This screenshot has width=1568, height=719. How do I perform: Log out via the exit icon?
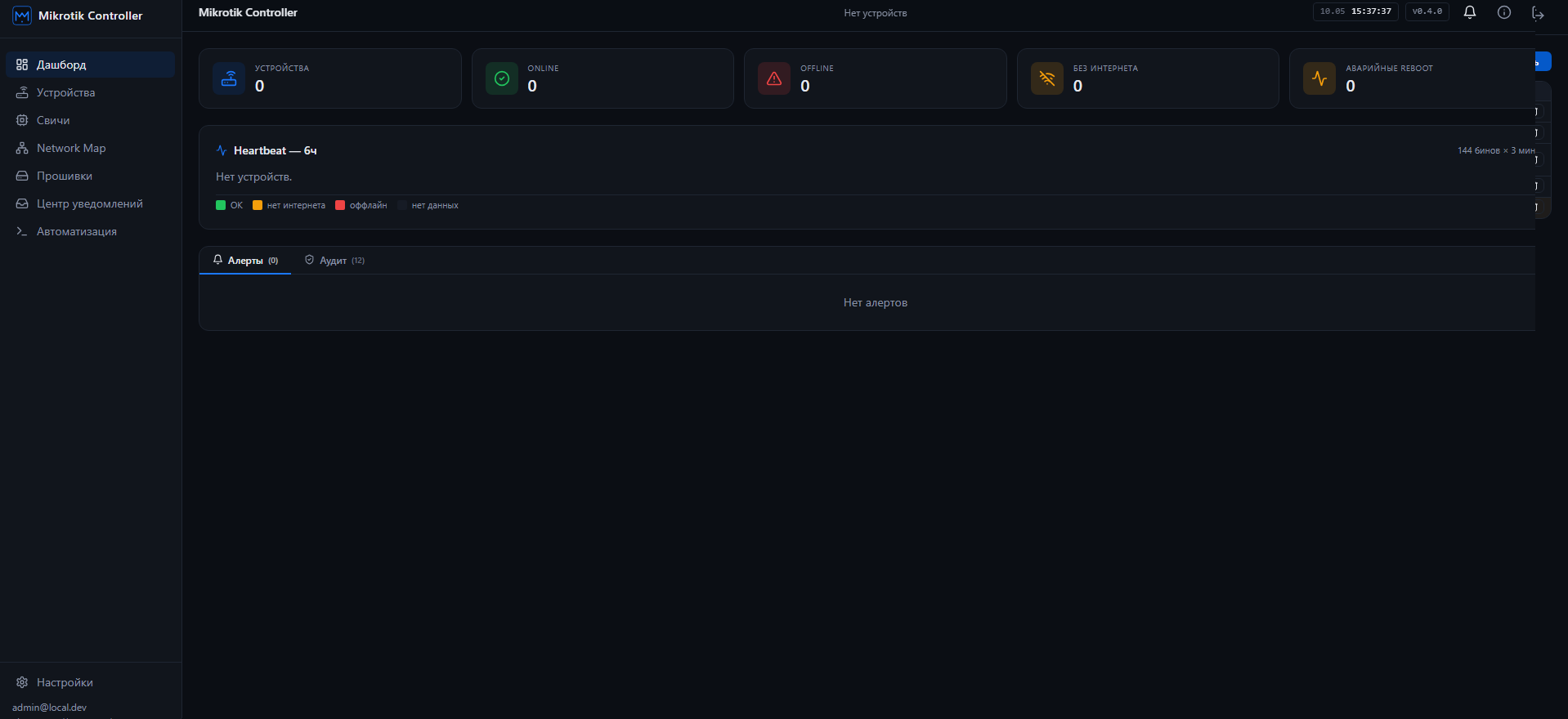click(1538, 13)
